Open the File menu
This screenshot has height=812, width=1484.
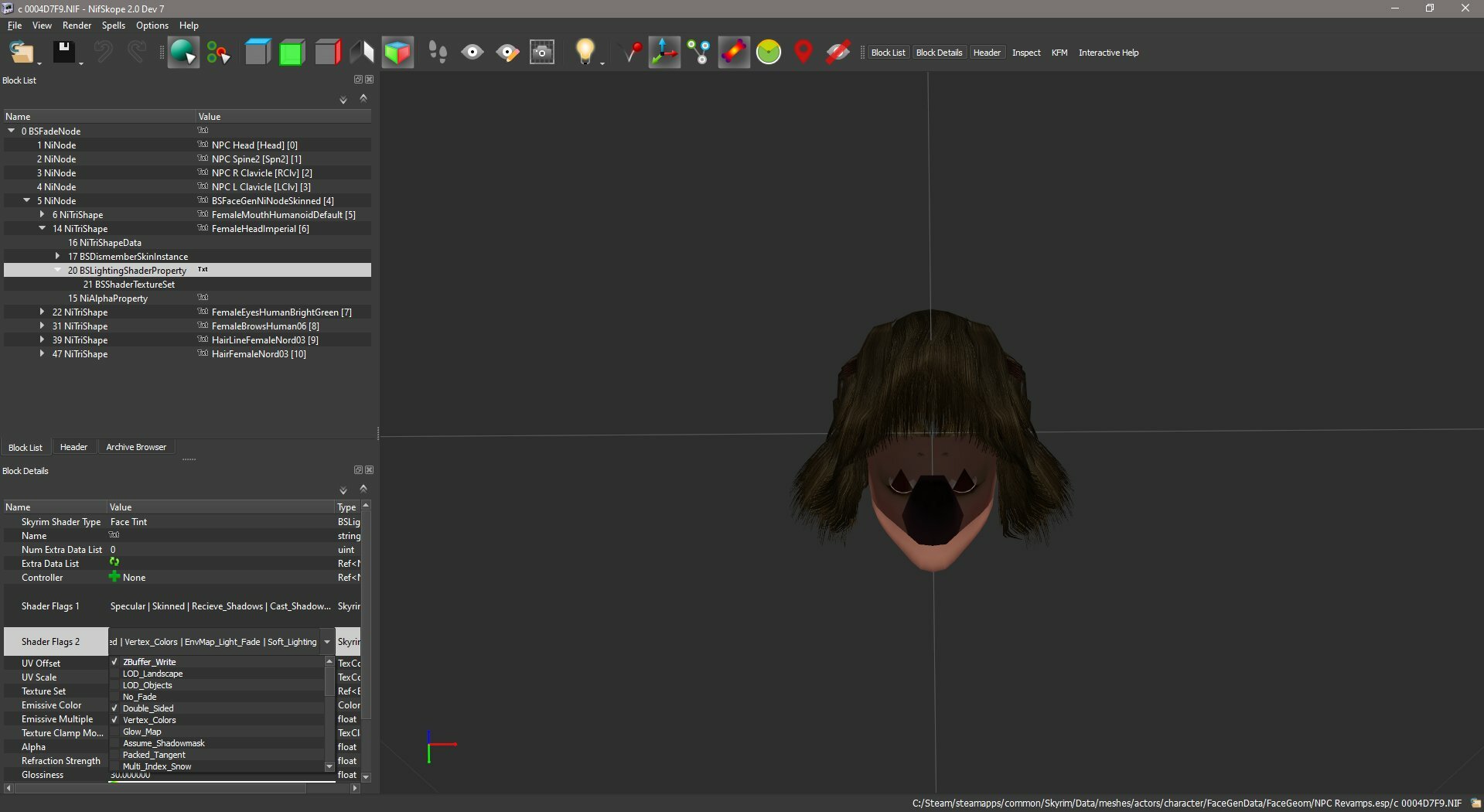click(15, 26)
